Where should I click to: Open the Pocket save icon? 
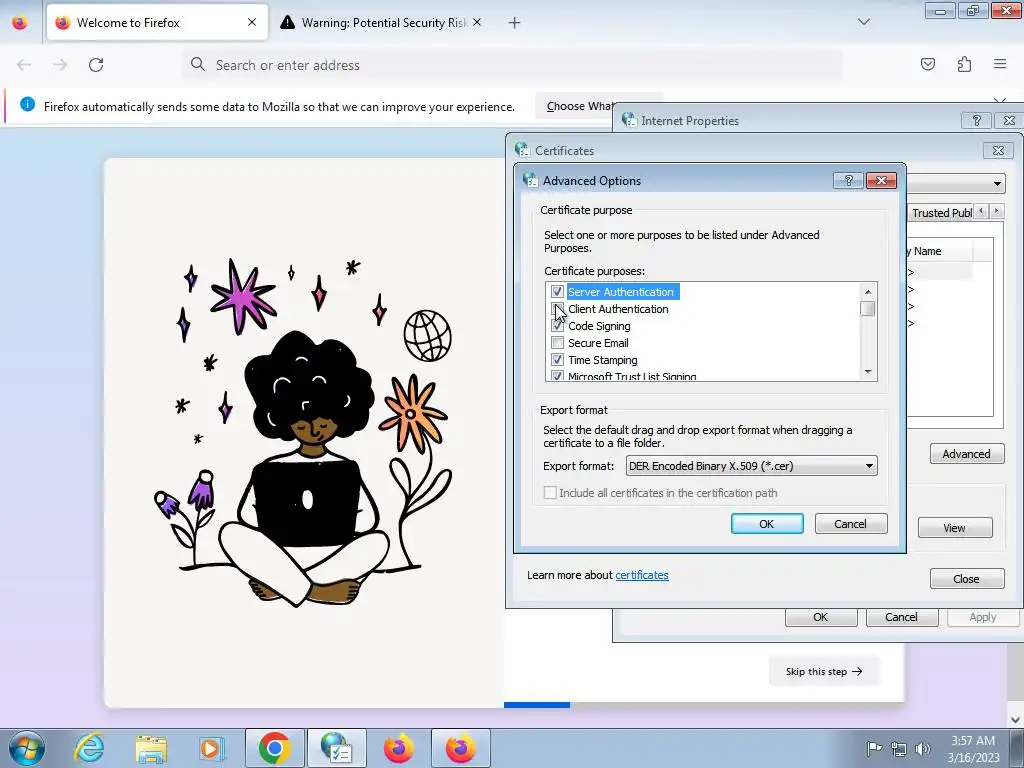pos(927,64)
